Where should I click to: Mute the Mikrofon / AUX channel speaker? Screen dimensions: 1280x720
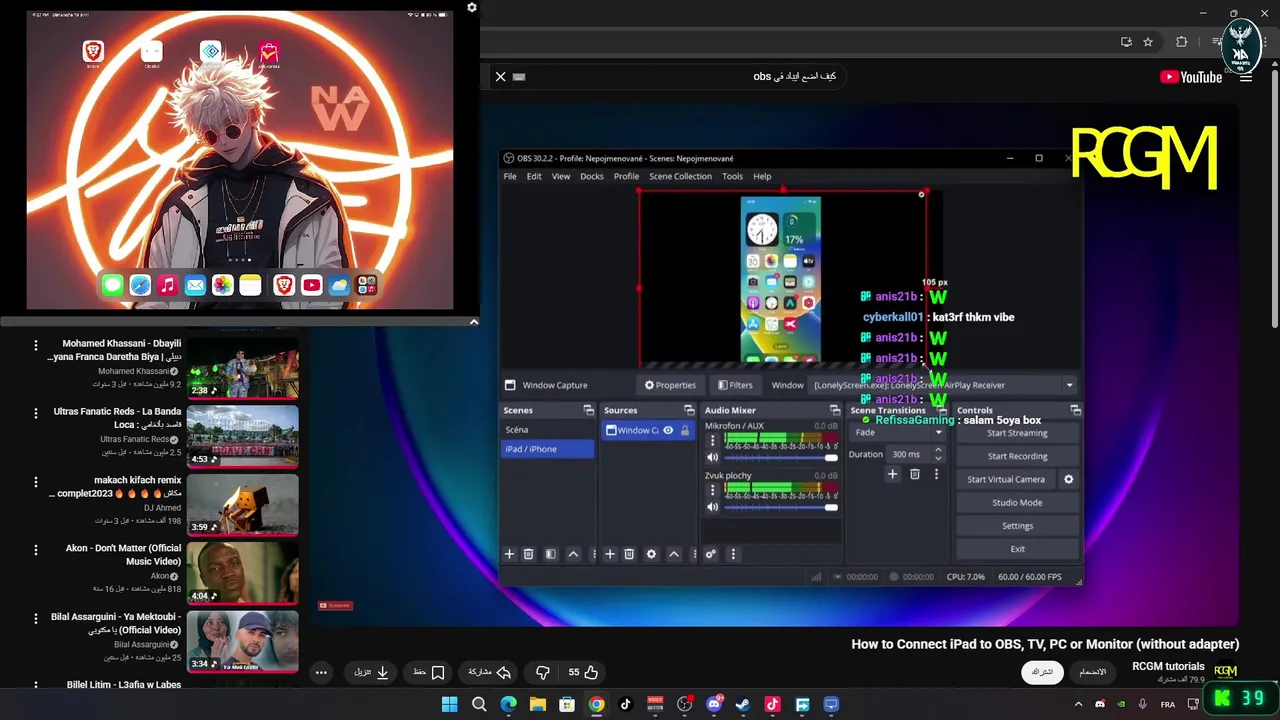pos(712,457)
